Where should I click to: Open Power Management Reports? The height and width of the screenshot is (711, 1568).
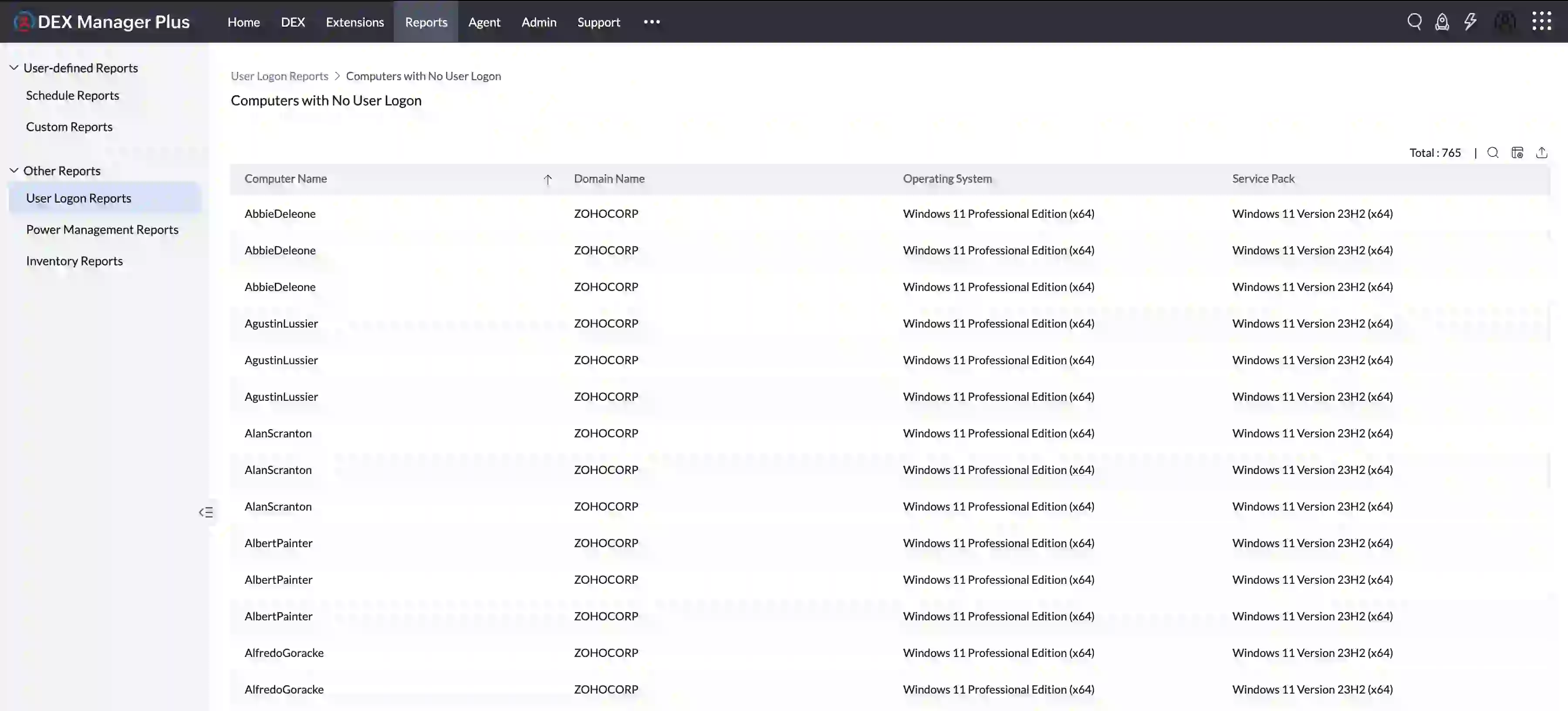[x=102, y=230]
